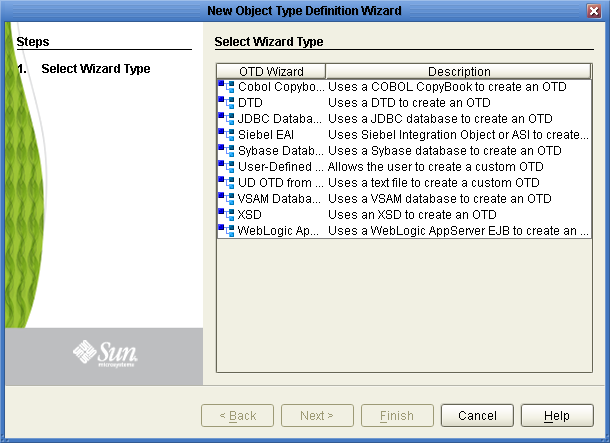The height and width of the screenshot is (443, 610).
Task: Click 'Allows the user to create a custom OTD'
Action: 436,166
